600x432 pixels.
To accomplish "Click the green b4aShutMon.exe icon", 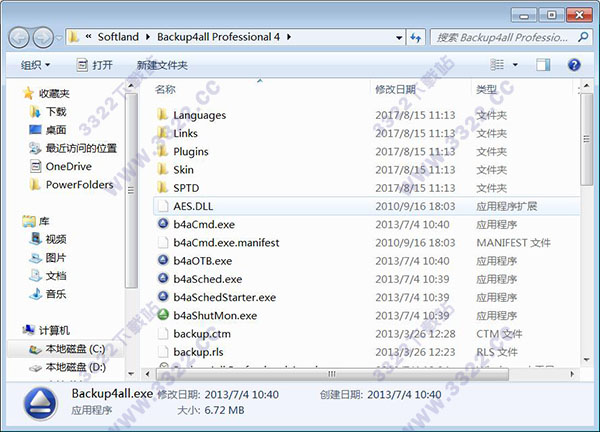I will pos(163,315).
